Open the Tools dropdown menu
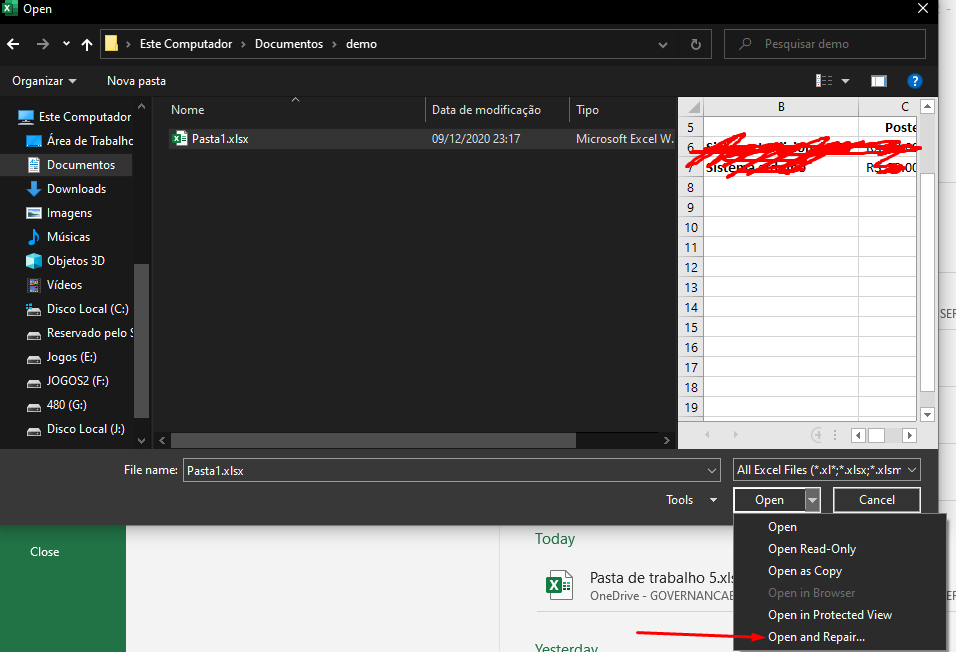This screenshot has width=956, height=652. tap(691, 500)
